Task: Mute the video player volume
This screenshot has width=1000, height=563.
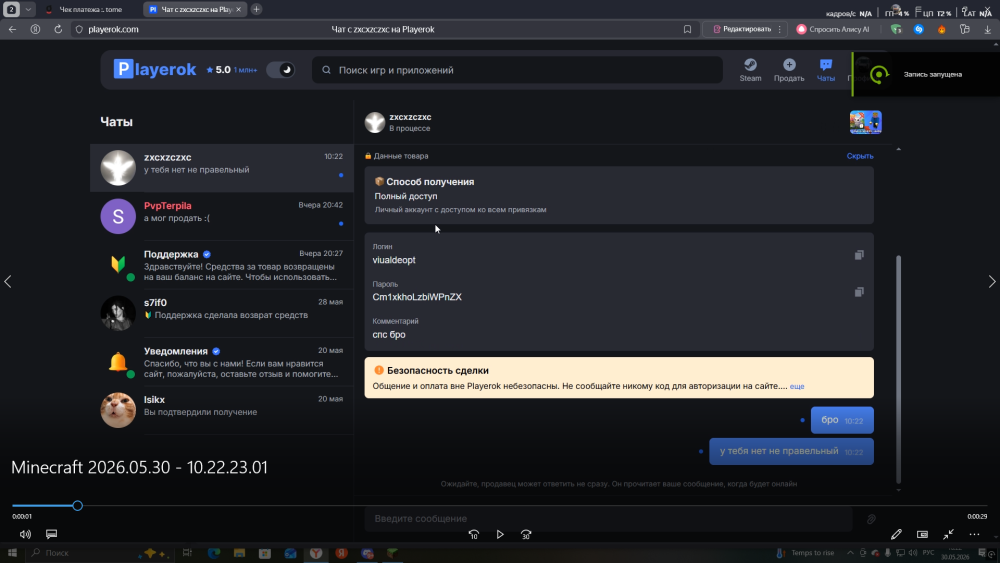Action: pyautogui.click(x=25, y=534)
